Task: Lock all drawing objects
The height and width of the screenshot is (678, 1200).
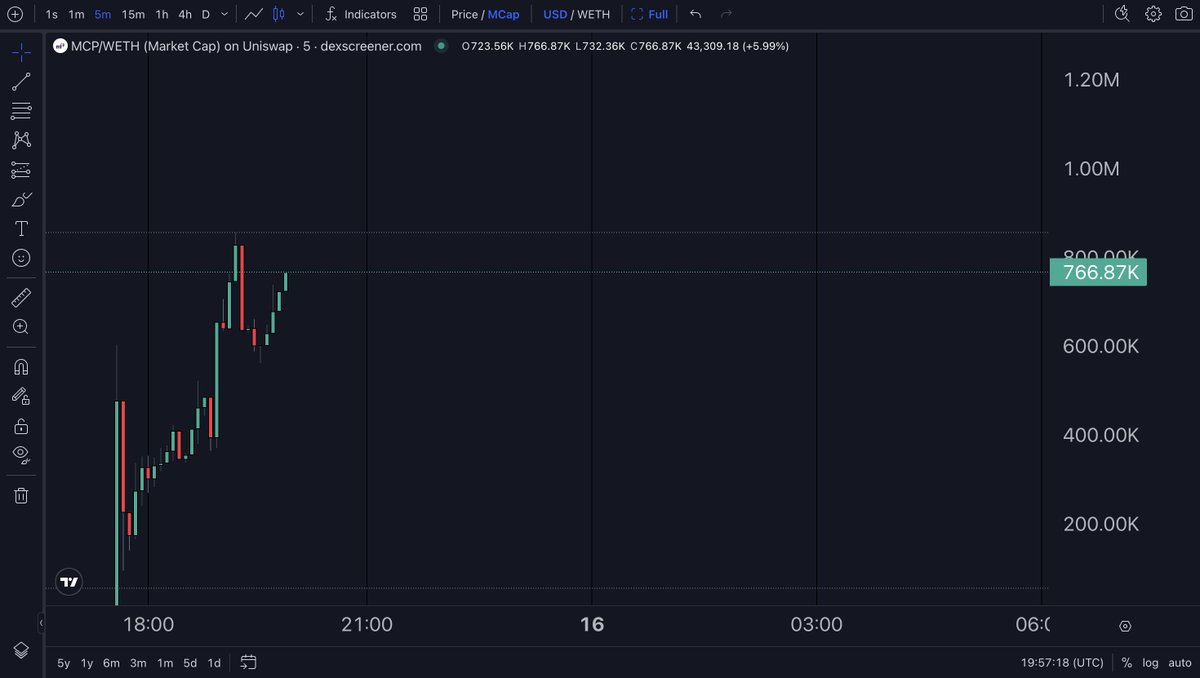Action: pyautogui.click(x=21, y=424)
